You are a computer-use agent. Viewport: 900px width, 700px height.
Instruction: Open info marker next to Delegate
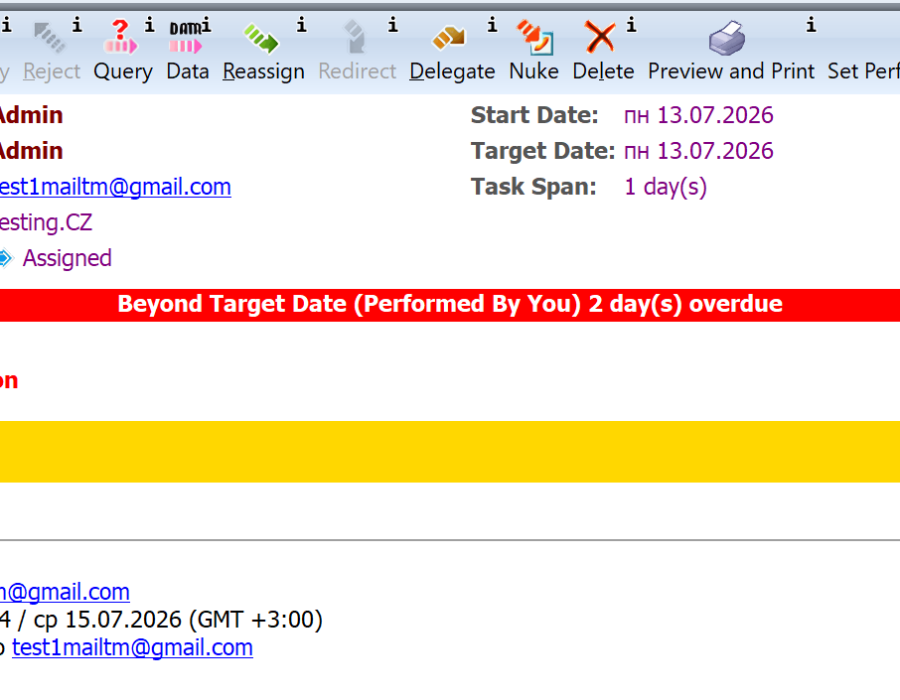pos(492,25)
